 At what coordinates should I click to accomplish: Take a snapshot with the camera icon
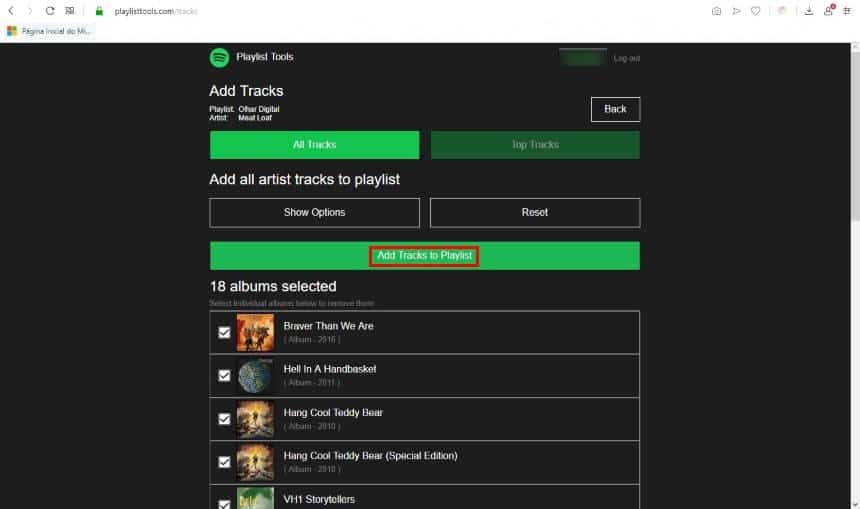(x=716, y=11)
